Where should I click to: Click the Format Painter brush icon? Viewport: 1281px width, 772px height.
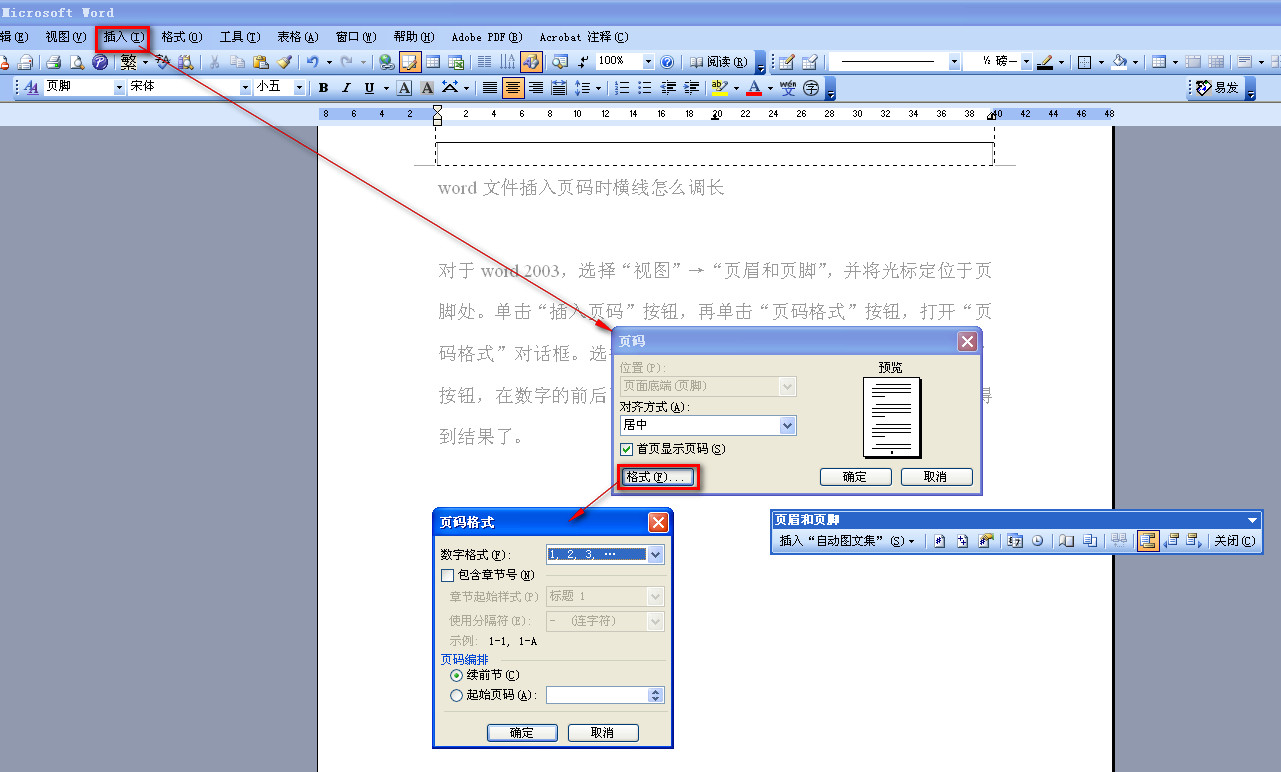point(283,62)
